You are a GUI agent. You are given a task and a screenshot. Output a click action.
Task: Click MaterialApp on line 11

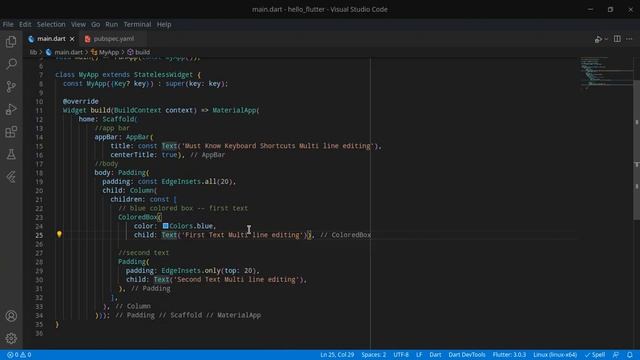[234, 110]
